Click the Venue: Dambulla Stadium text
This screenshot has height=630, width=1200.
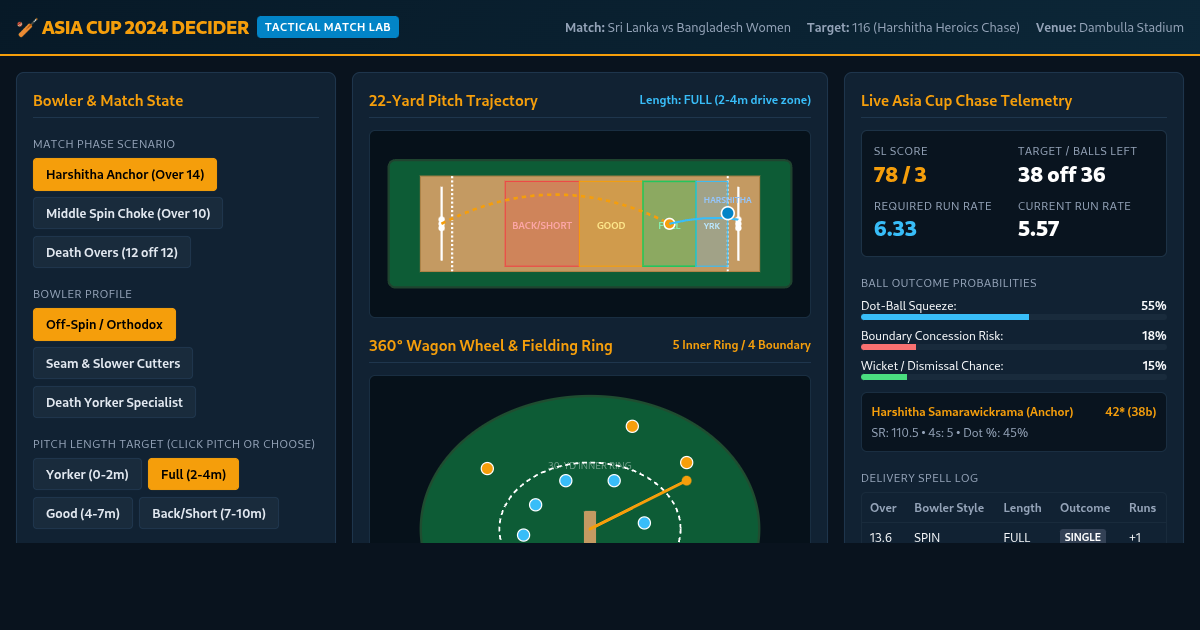coord(1110,28)
